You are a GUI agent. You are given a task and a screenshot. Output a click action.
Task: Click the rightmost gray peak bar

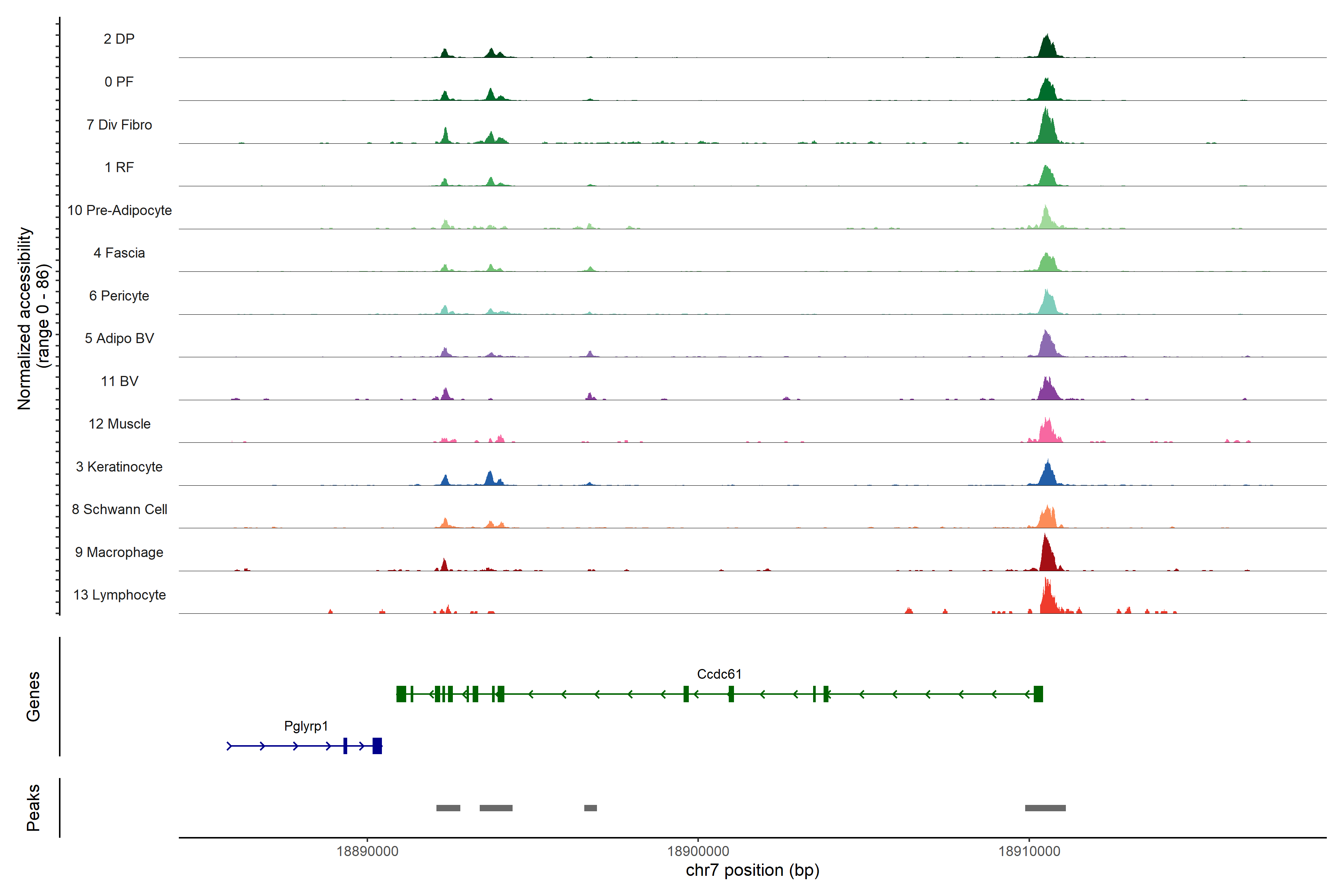(1045, 808)
